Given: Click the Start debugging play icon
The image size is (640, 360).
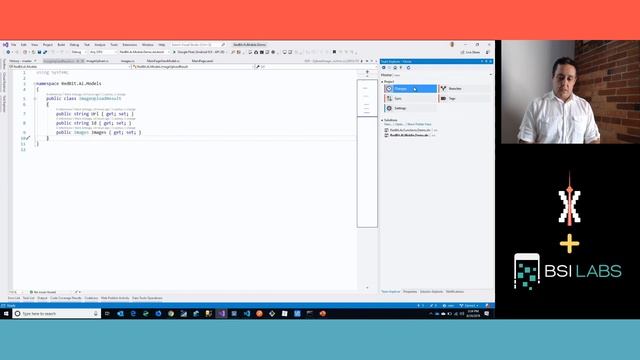Looking at the screenshot, I should coord(174,52).
